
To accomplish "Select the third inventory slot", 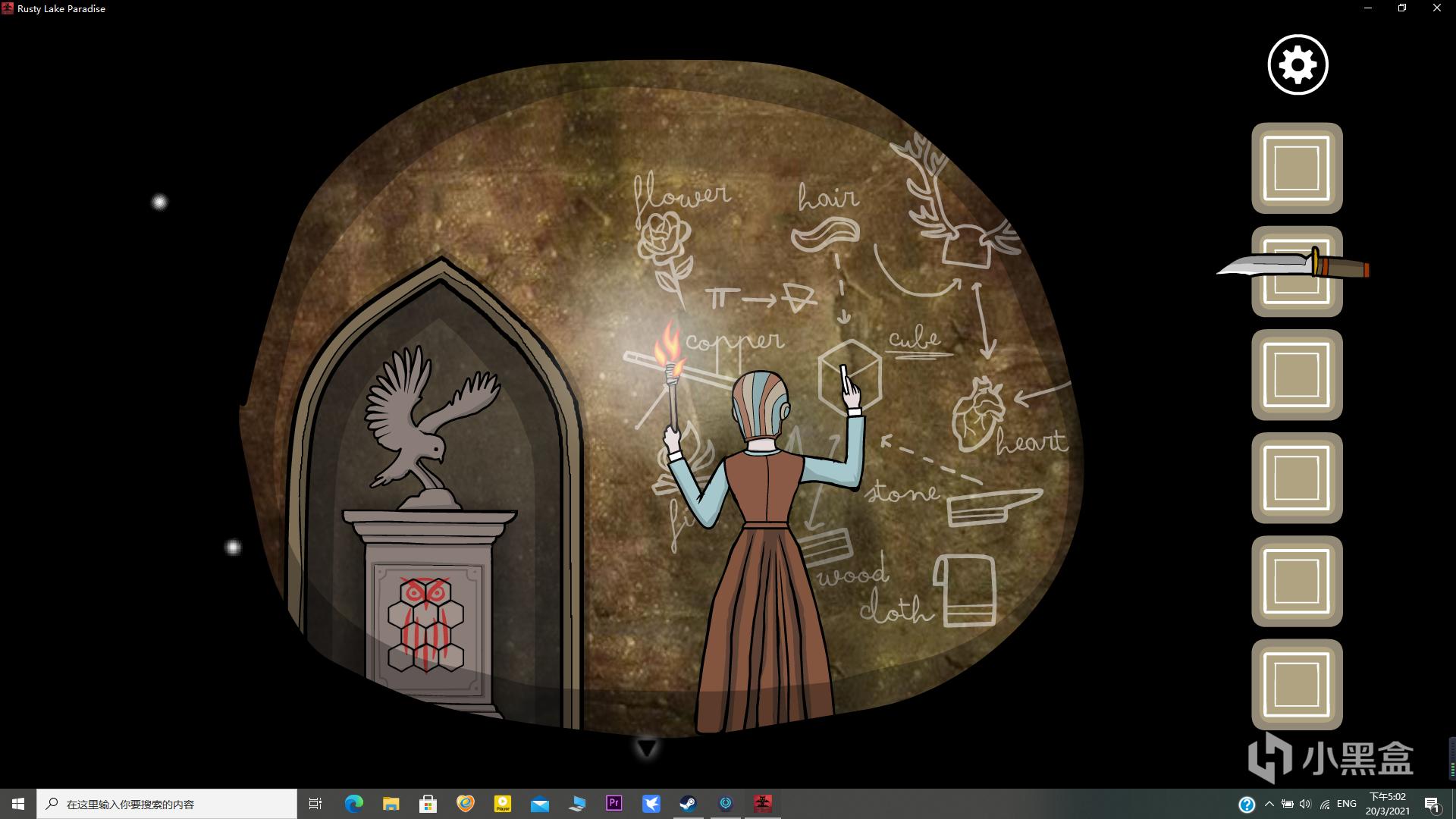I will click(1297, 375).
